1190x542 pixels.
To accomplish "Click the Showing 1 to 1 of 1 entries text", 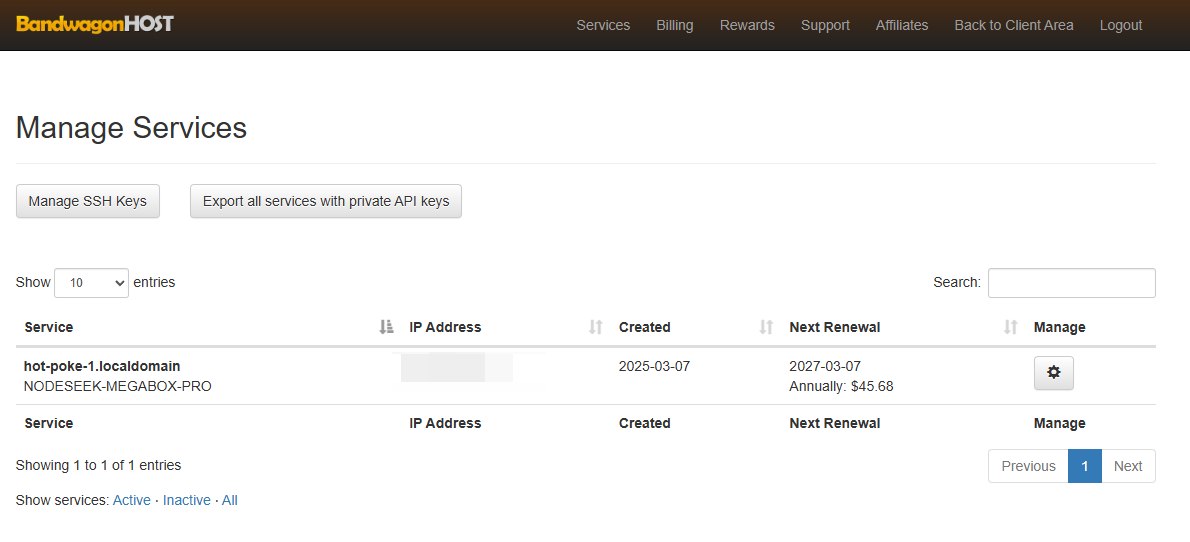I will (98, 465).
